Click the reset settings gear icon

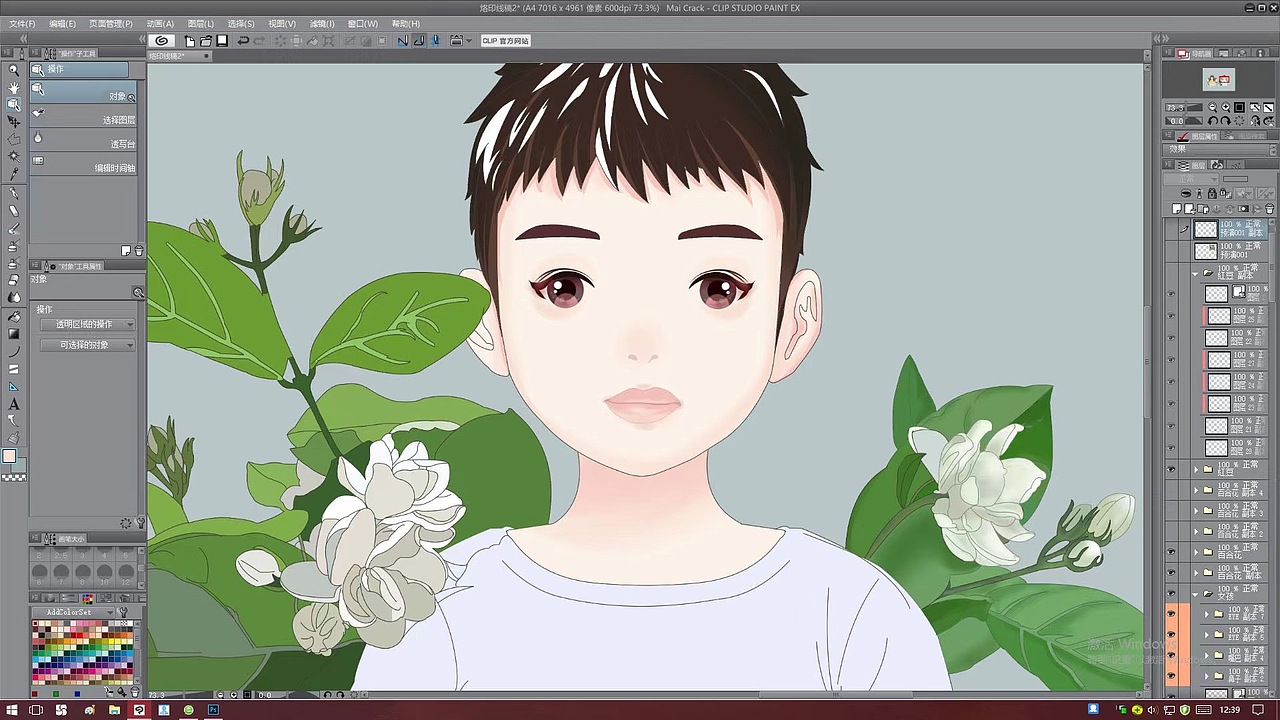click(x=126, y=523)
